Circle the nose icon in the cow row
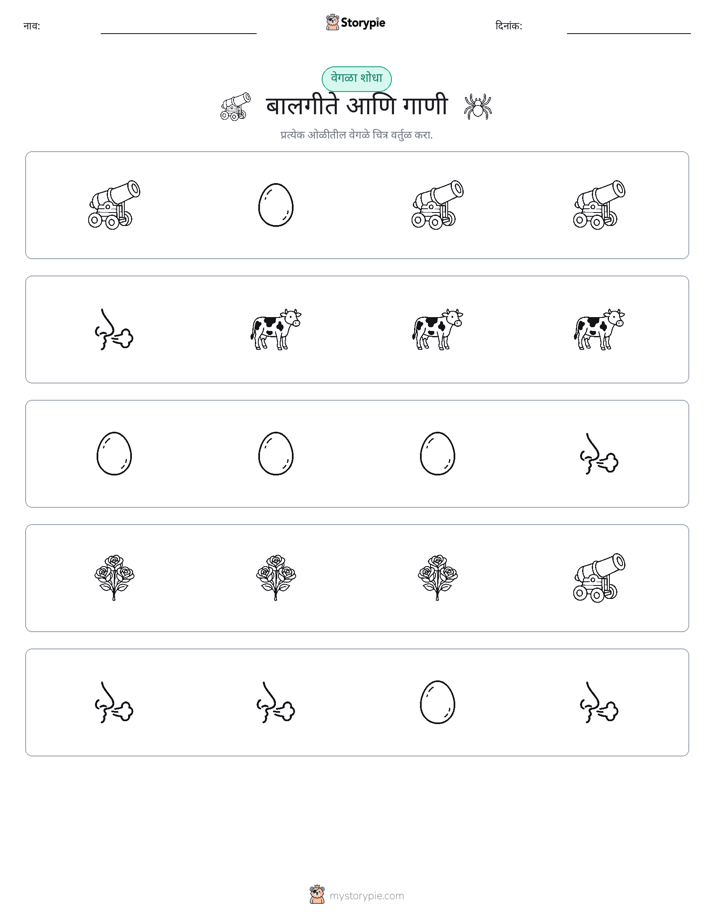This screenshot has width=714, height=924. coord(114,329)
